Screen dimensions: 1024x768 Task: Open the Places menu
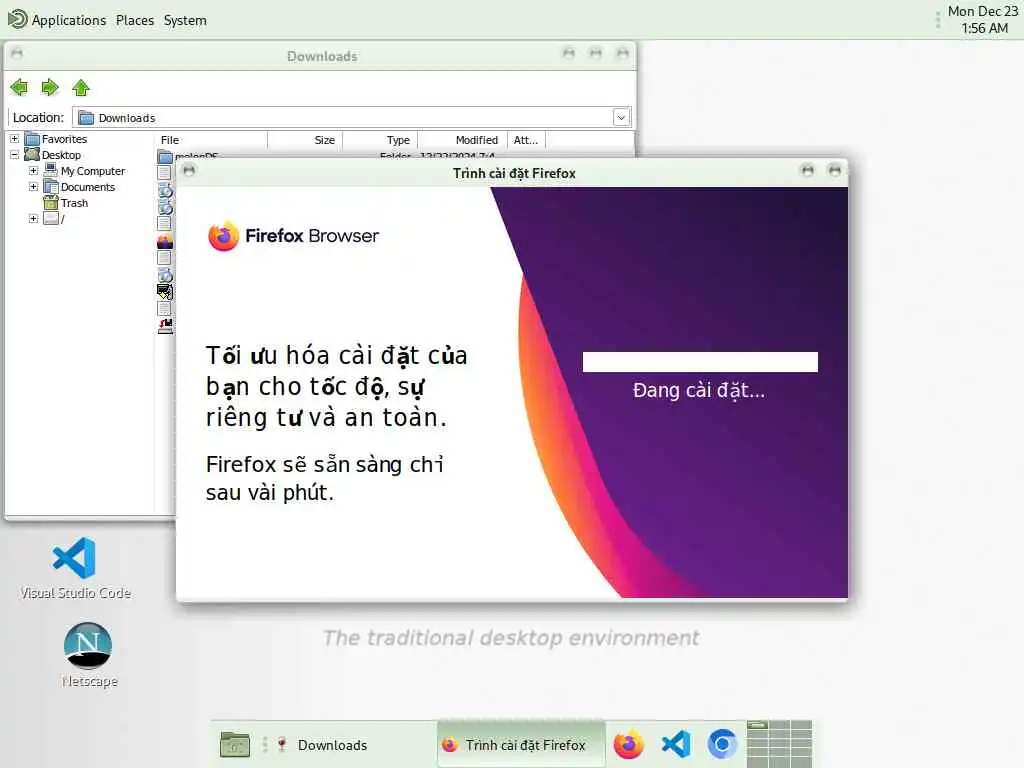point(135,20)
